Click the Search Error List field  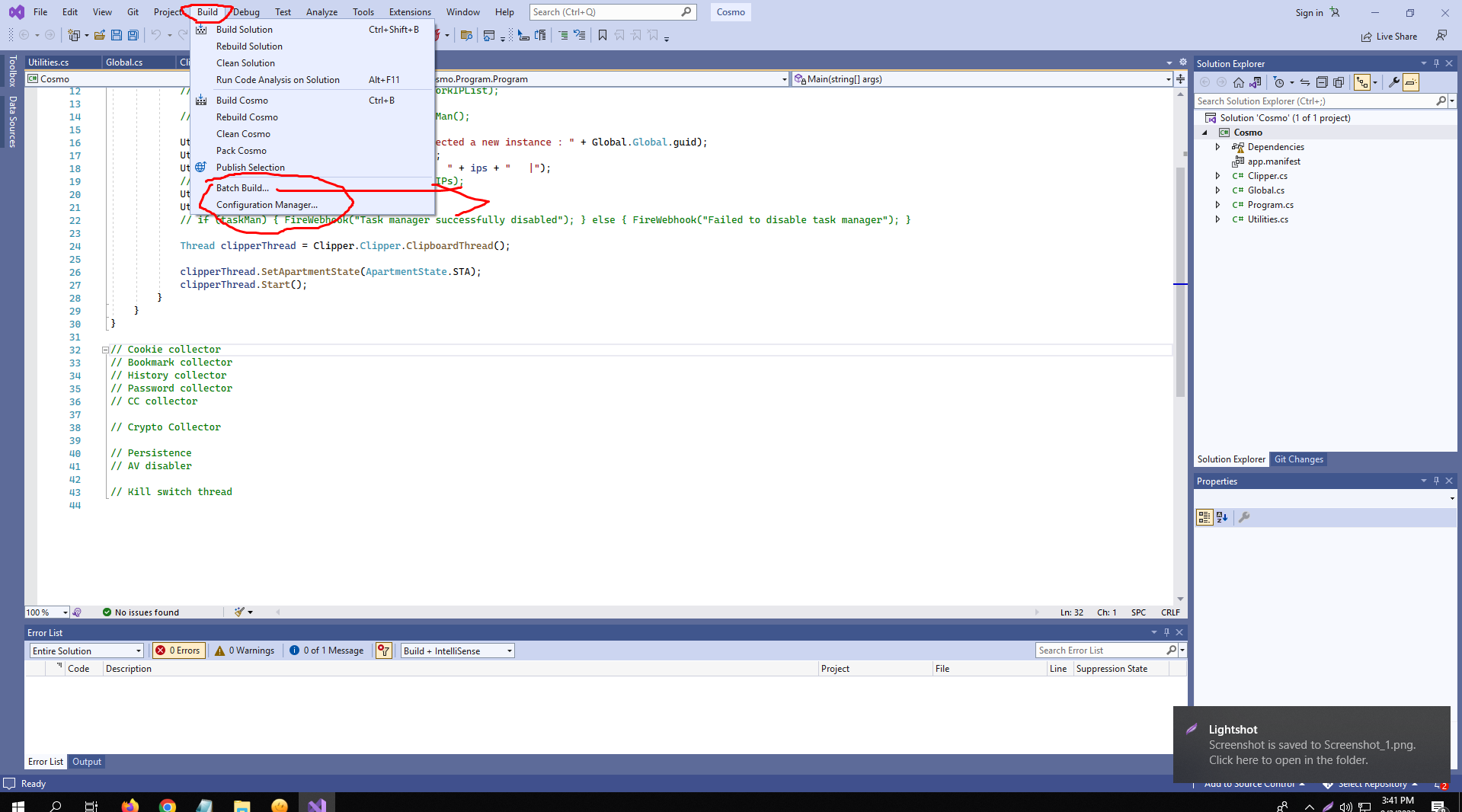pyautogui.click(x=1101, y=651)
